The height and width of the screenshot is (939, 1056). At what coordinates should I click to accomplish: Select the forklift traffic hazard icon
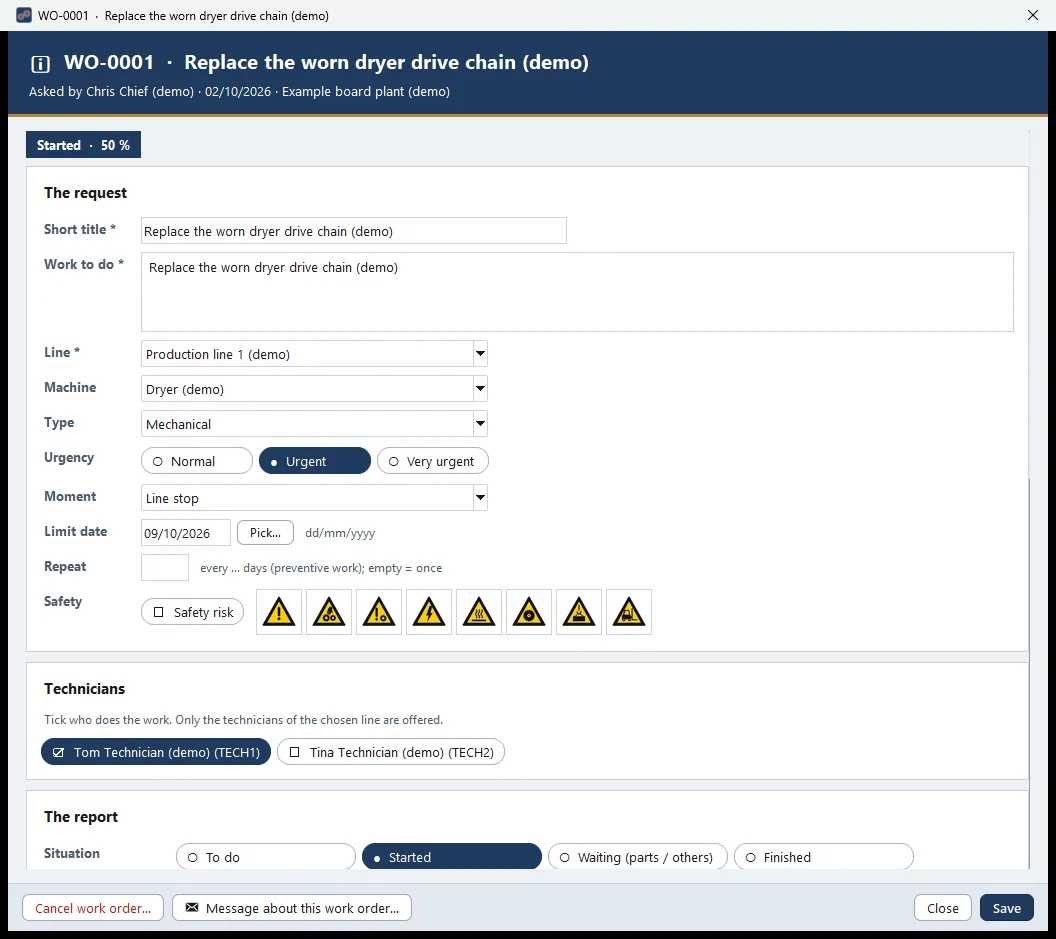click(x=629, y=612)
